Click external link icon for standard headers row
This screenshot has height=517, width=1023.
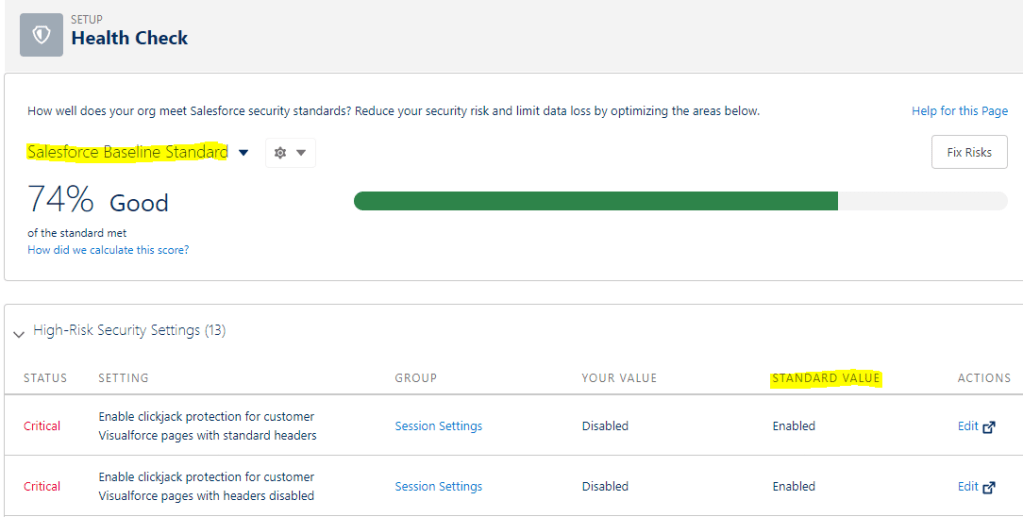click(x=989, y=427)
